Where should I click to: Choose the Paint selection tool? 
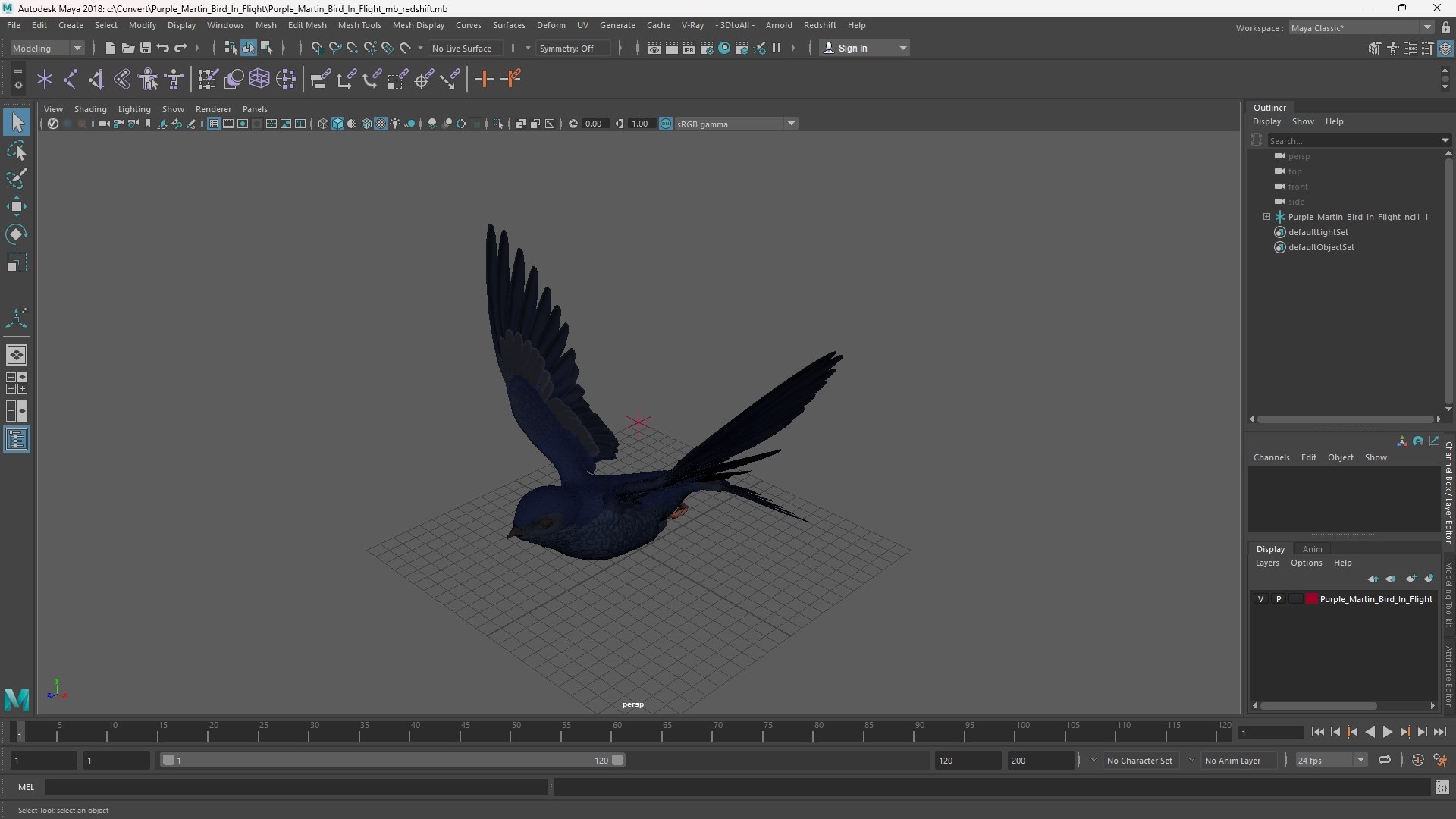point(17,179)
